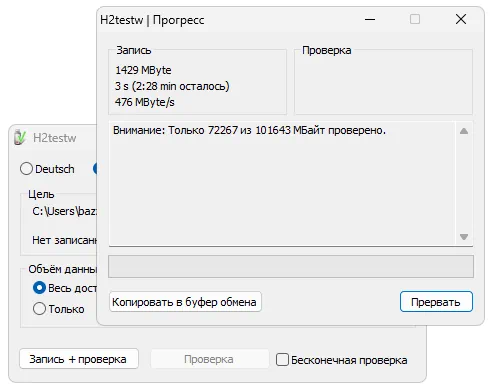Click the warning text 'Внимание: Только 72267 из 101643'
The image size is (490, 385).
click(x=249, y=130)
